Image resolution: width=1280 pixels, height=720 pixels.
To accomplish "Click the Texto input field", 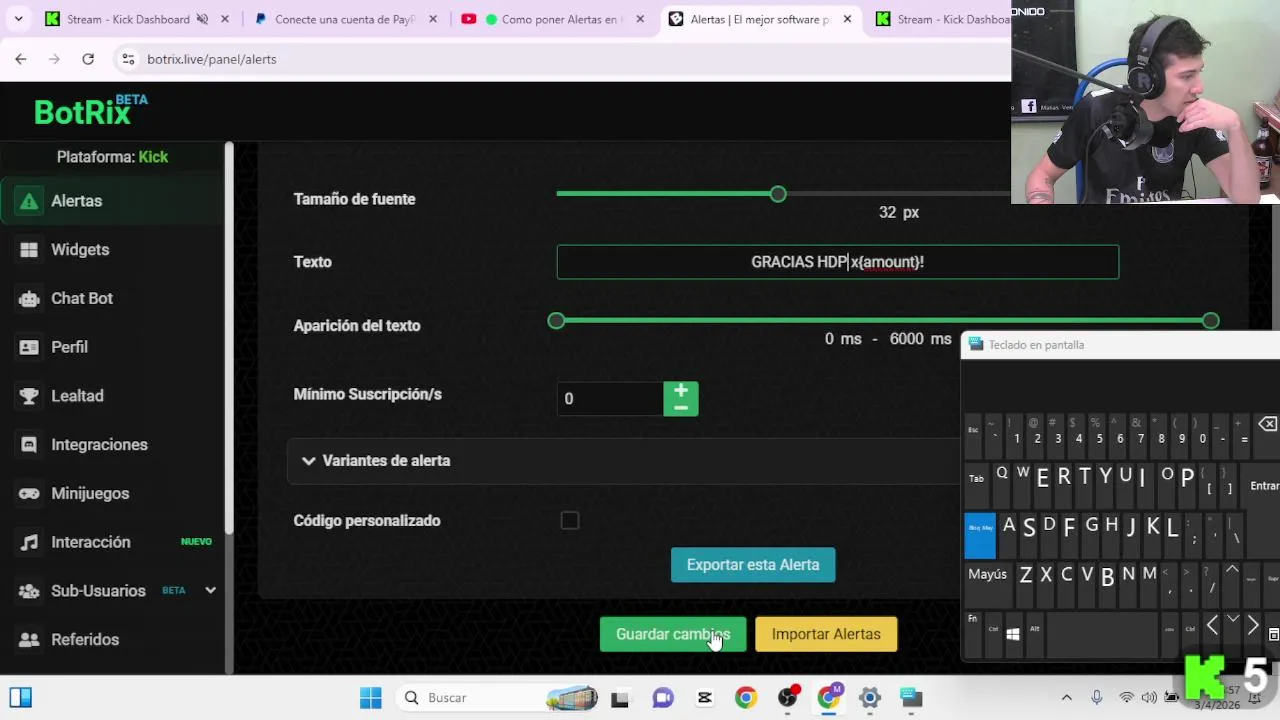I will click(x=838, y=262).
